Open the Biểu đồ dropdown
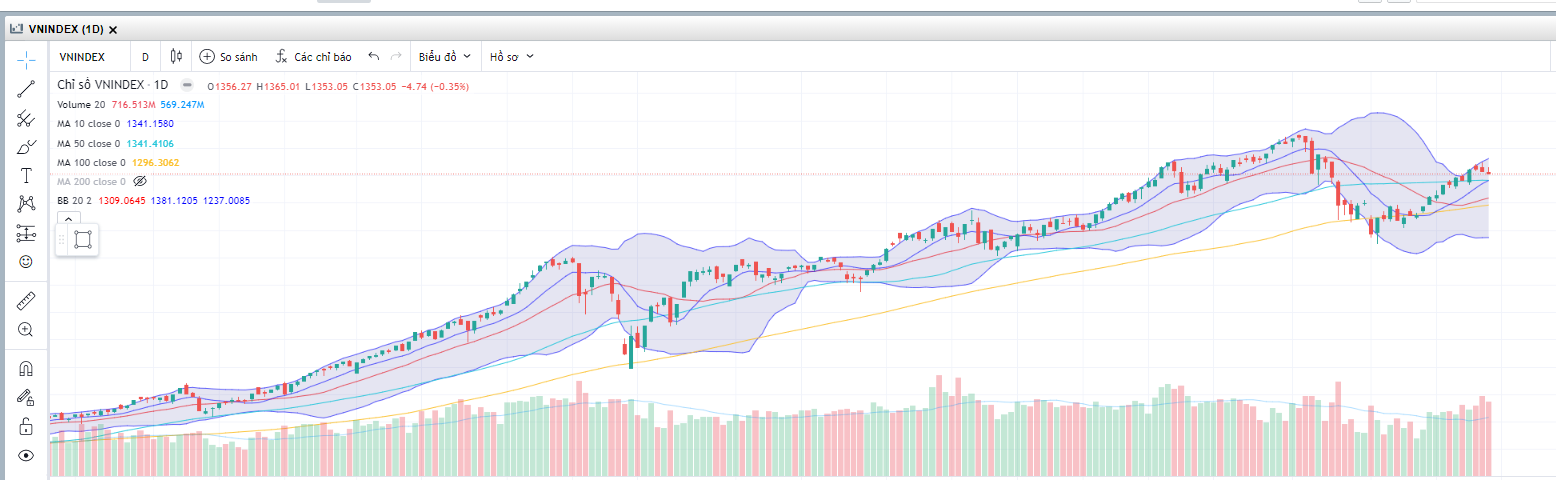1556x480 pixels. 445,57
